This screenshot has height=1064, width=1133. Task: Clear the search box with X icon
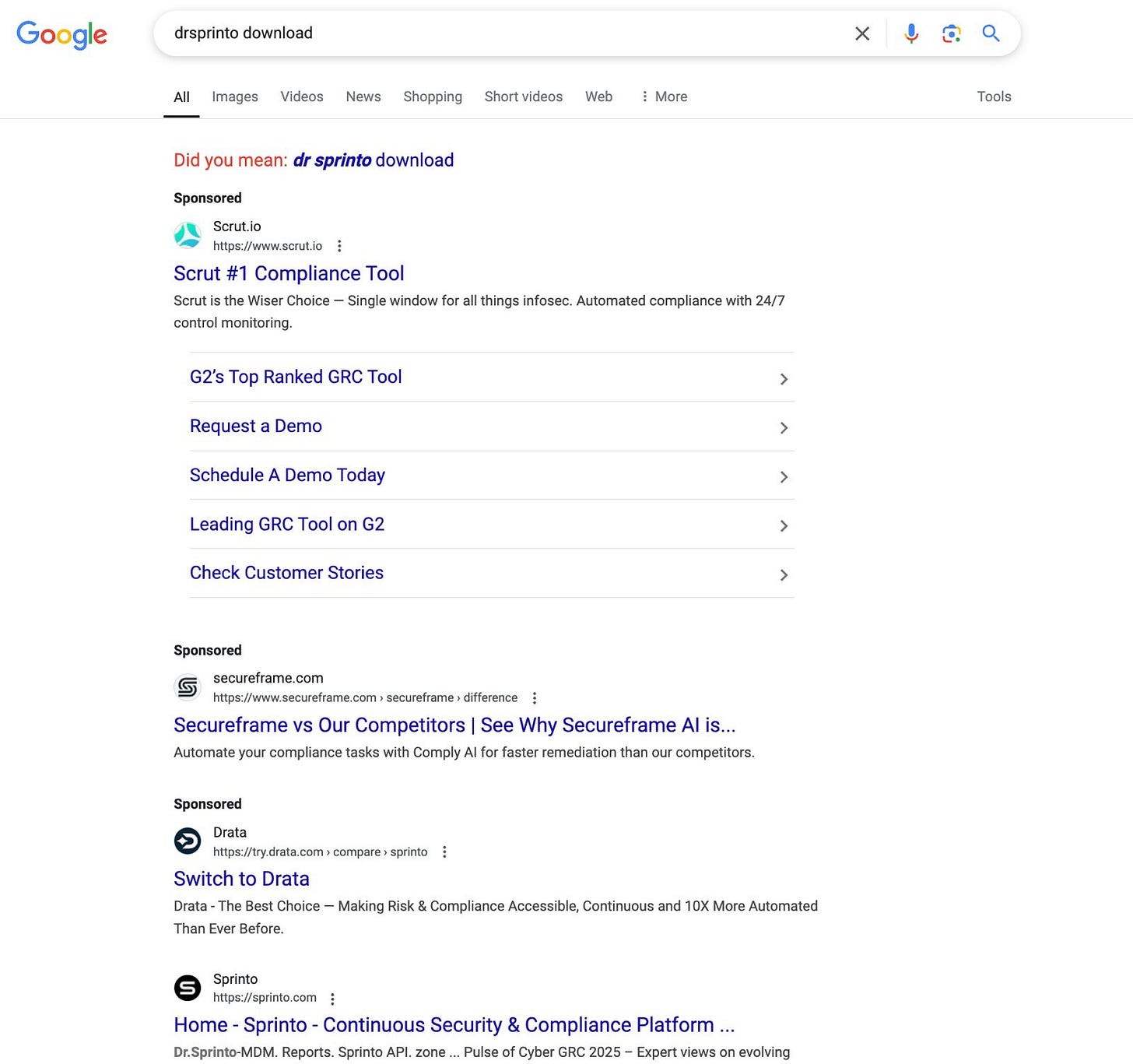(x=862, y=33)
